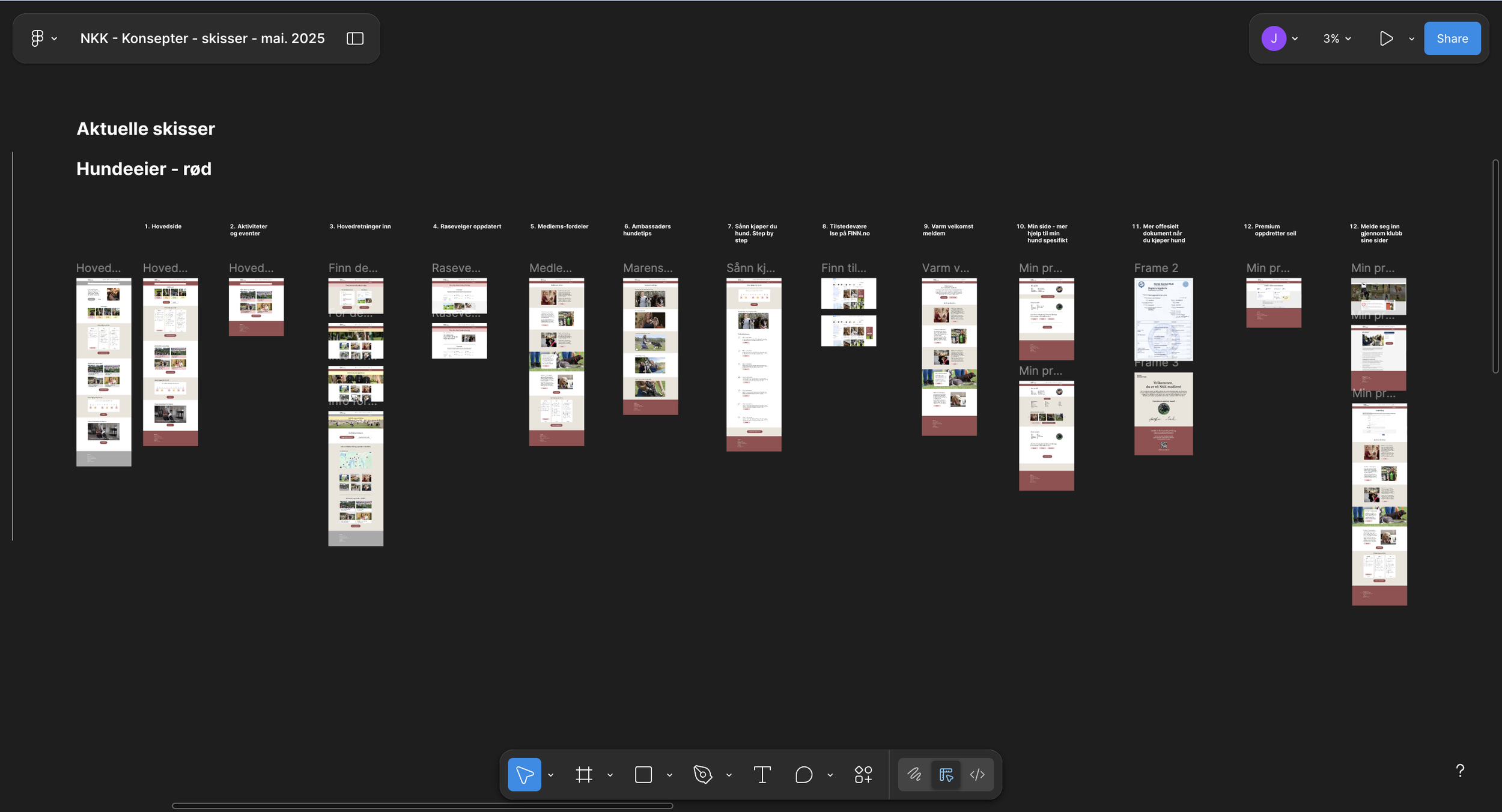Click the Present play button

1385,38
